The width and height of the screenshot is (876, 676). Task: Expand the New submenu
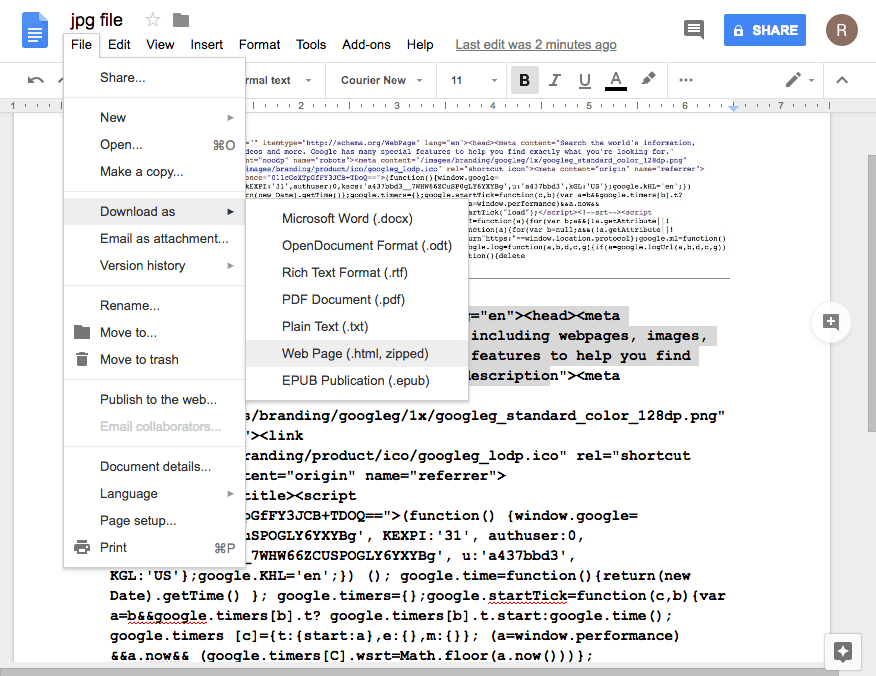pos(155,117)
